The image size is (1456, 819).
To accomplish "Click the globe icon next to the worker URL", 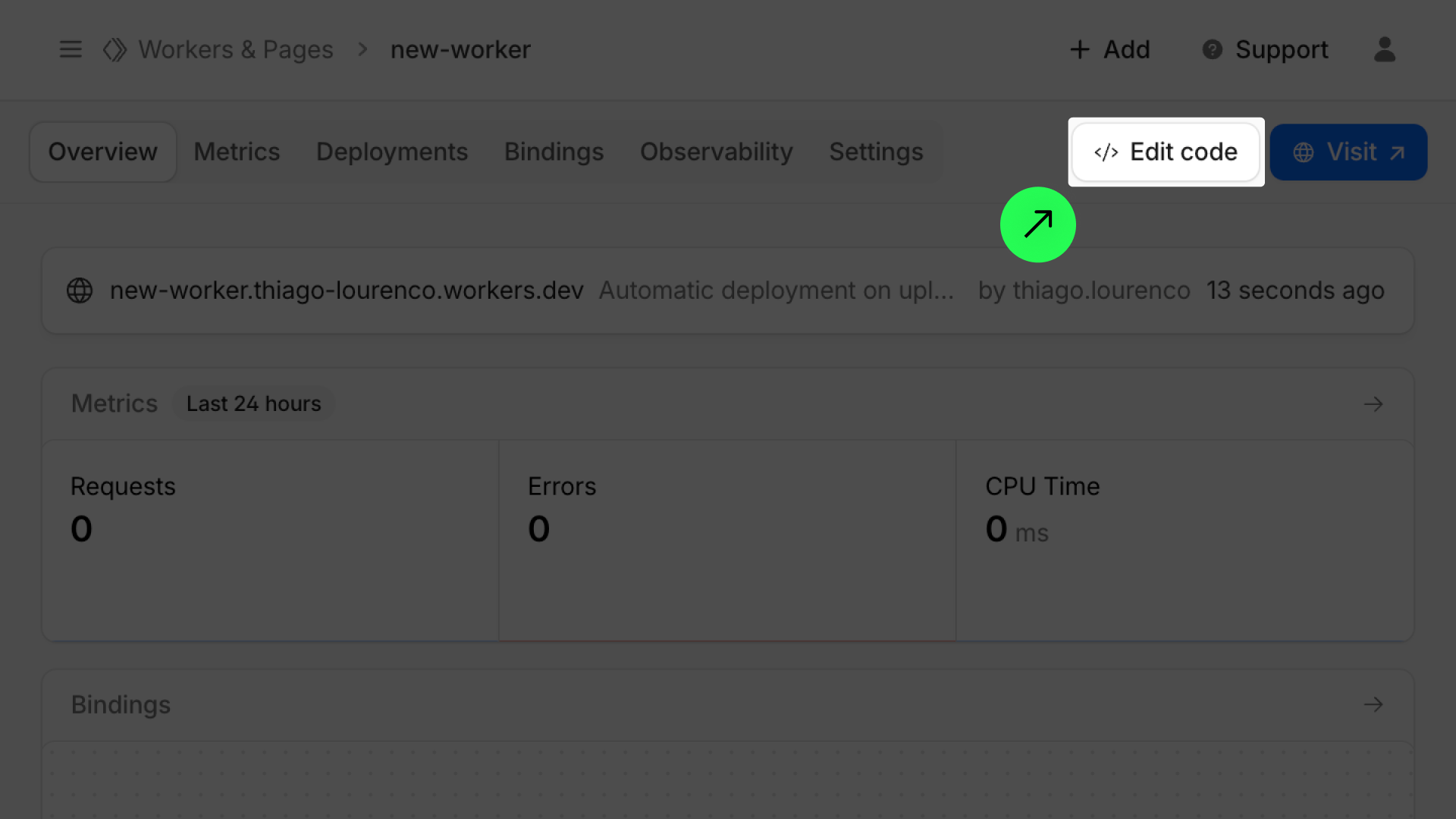I will [x=79, y=290].
